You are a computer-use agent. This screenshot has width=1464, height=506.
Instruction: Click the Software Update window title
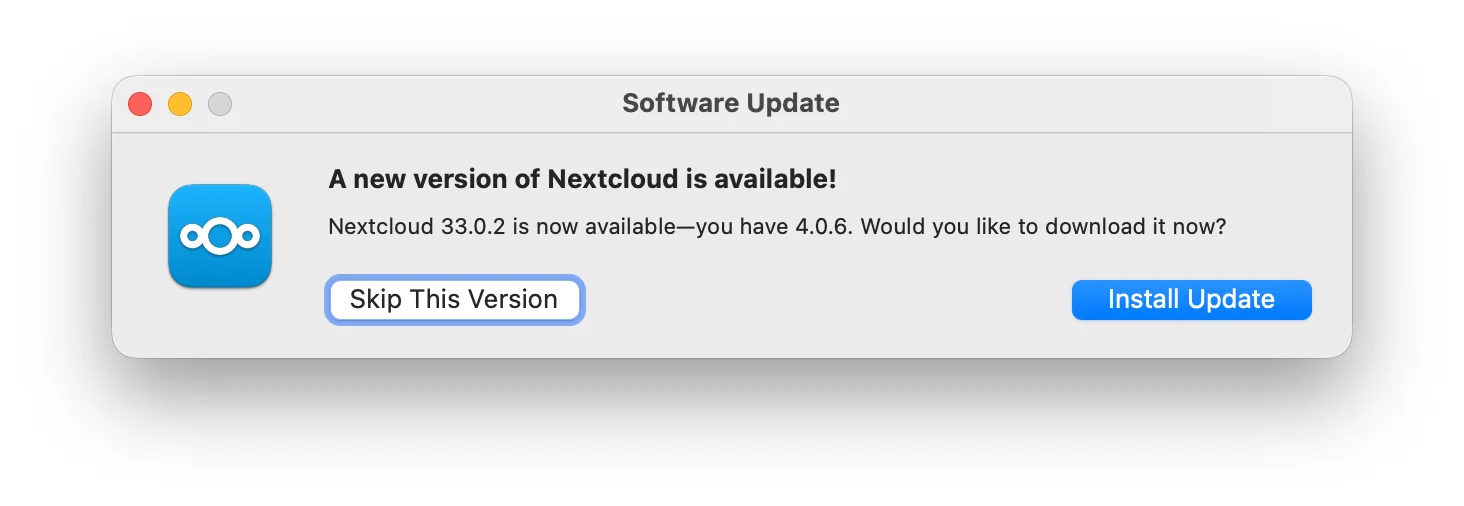pos(730,103)
